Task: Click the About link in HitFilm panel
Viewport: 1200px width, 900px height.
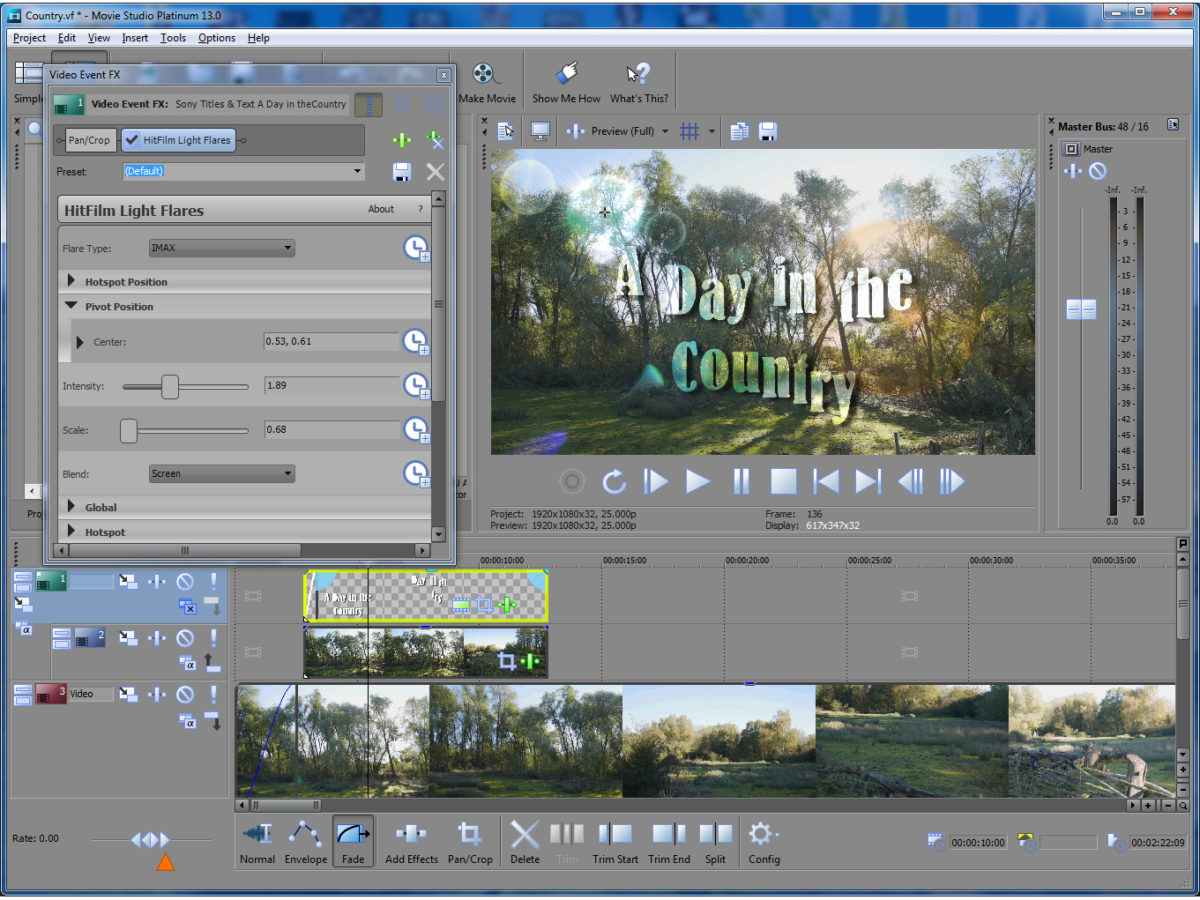Action: pos(381,208)
